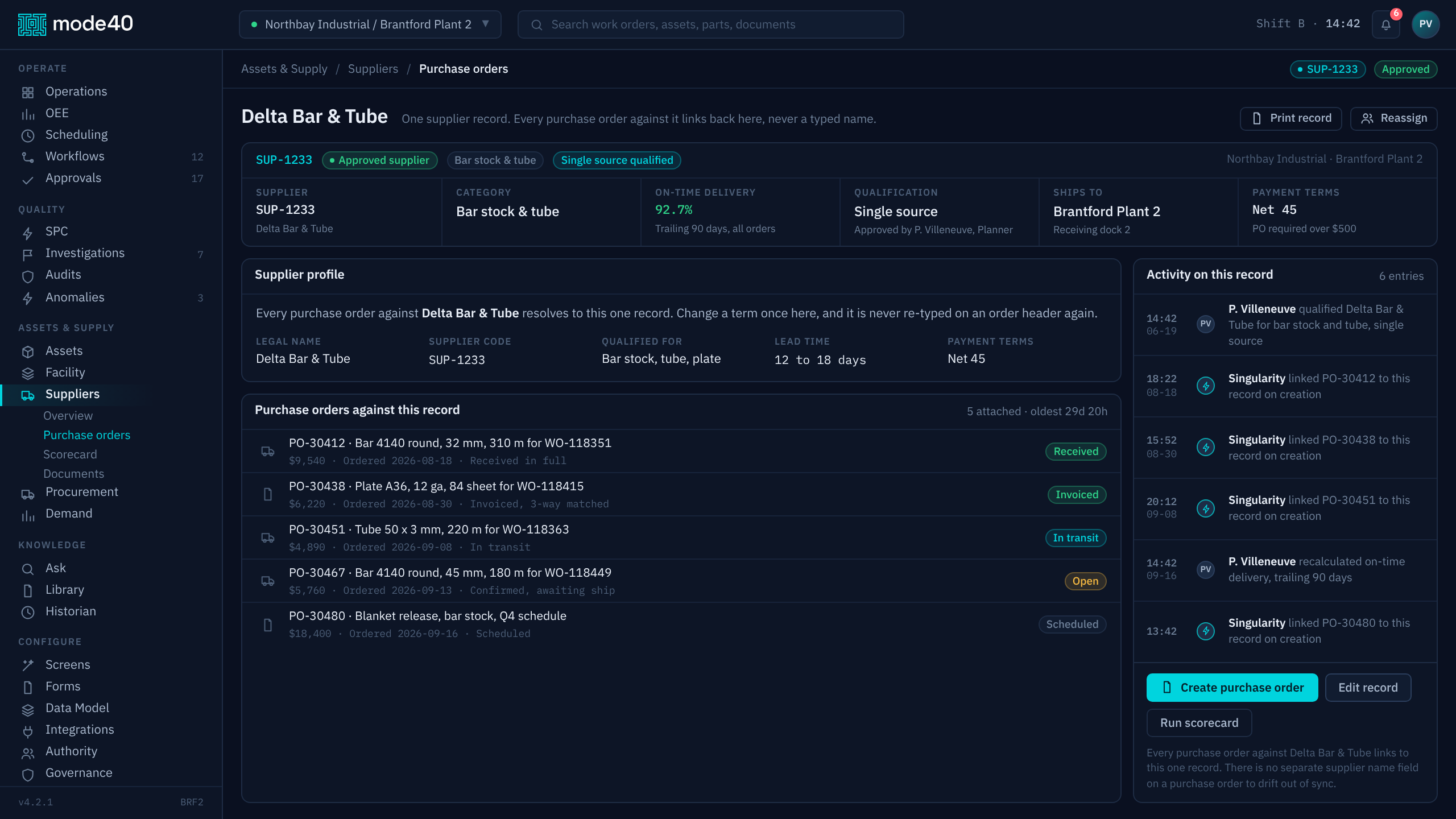This screenshot has width=1456, height=819.
Task: Open SPC under Quality
Action: (111, 231)
